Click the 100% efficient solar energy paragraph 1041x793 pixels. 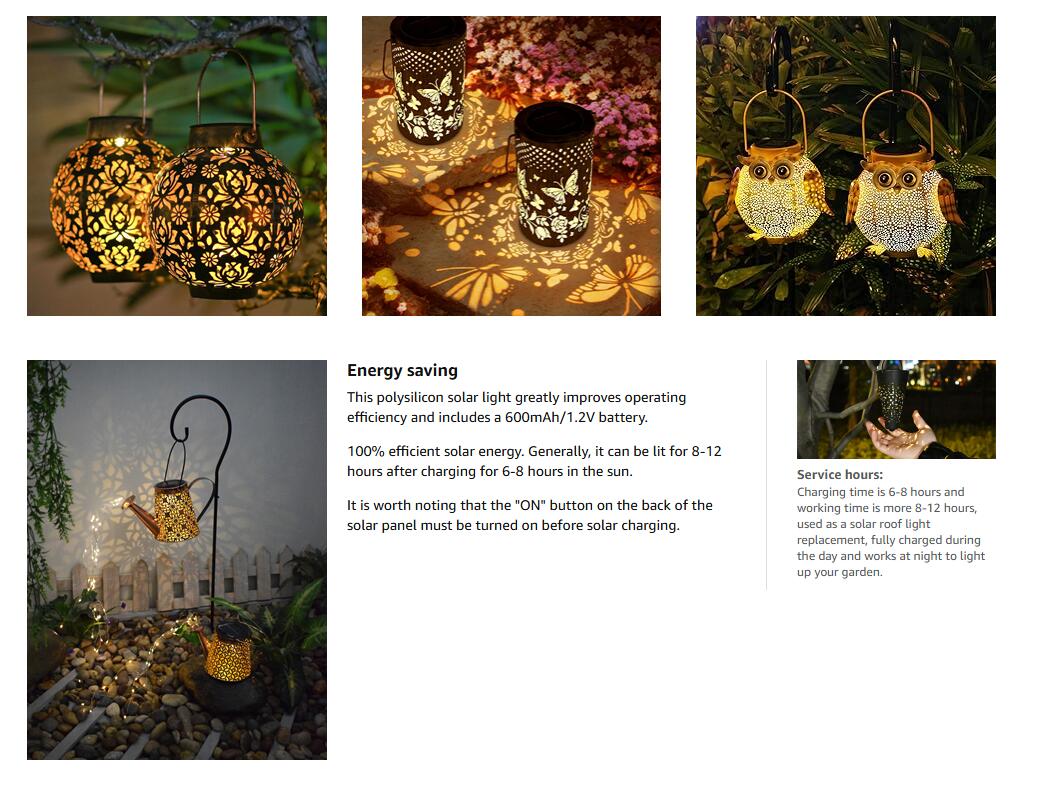[534, 461]
